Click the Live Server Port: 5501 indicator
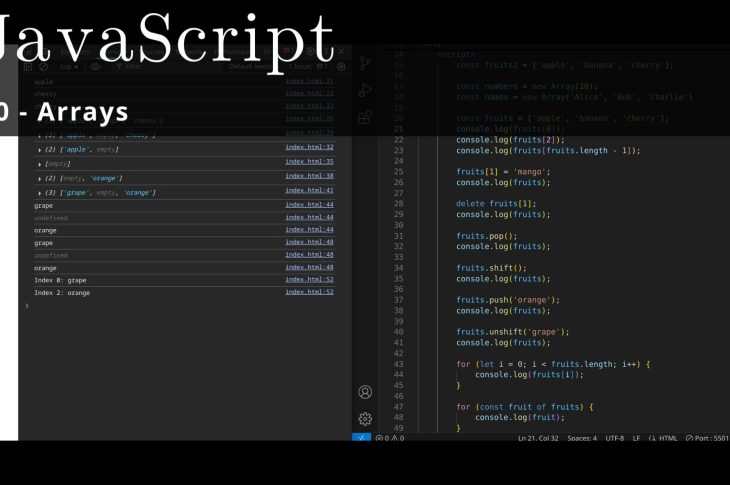 707,438
